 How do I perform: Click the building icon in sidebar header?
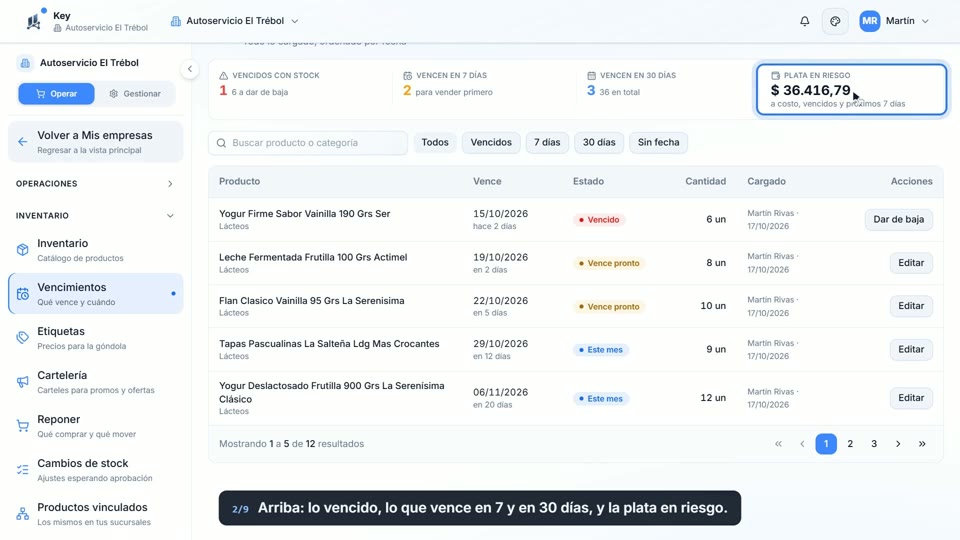(25, 62)
